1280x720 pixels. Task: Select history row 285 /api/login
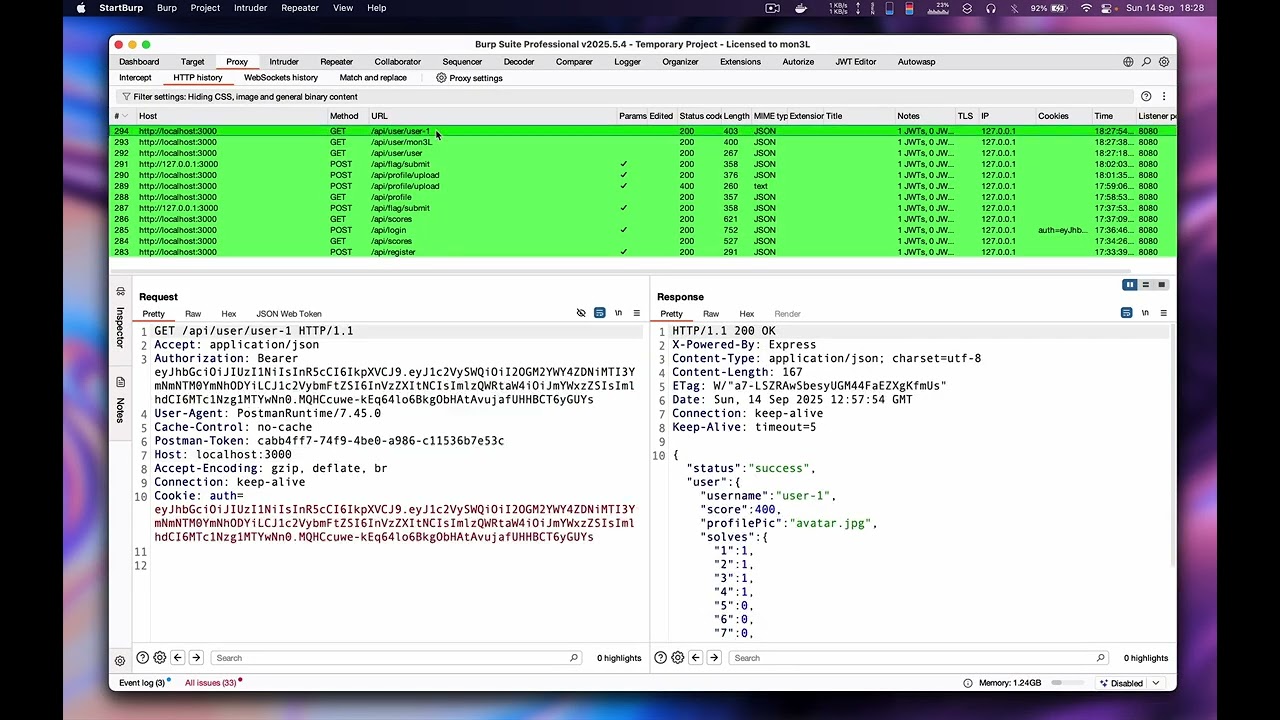(643, 230)
